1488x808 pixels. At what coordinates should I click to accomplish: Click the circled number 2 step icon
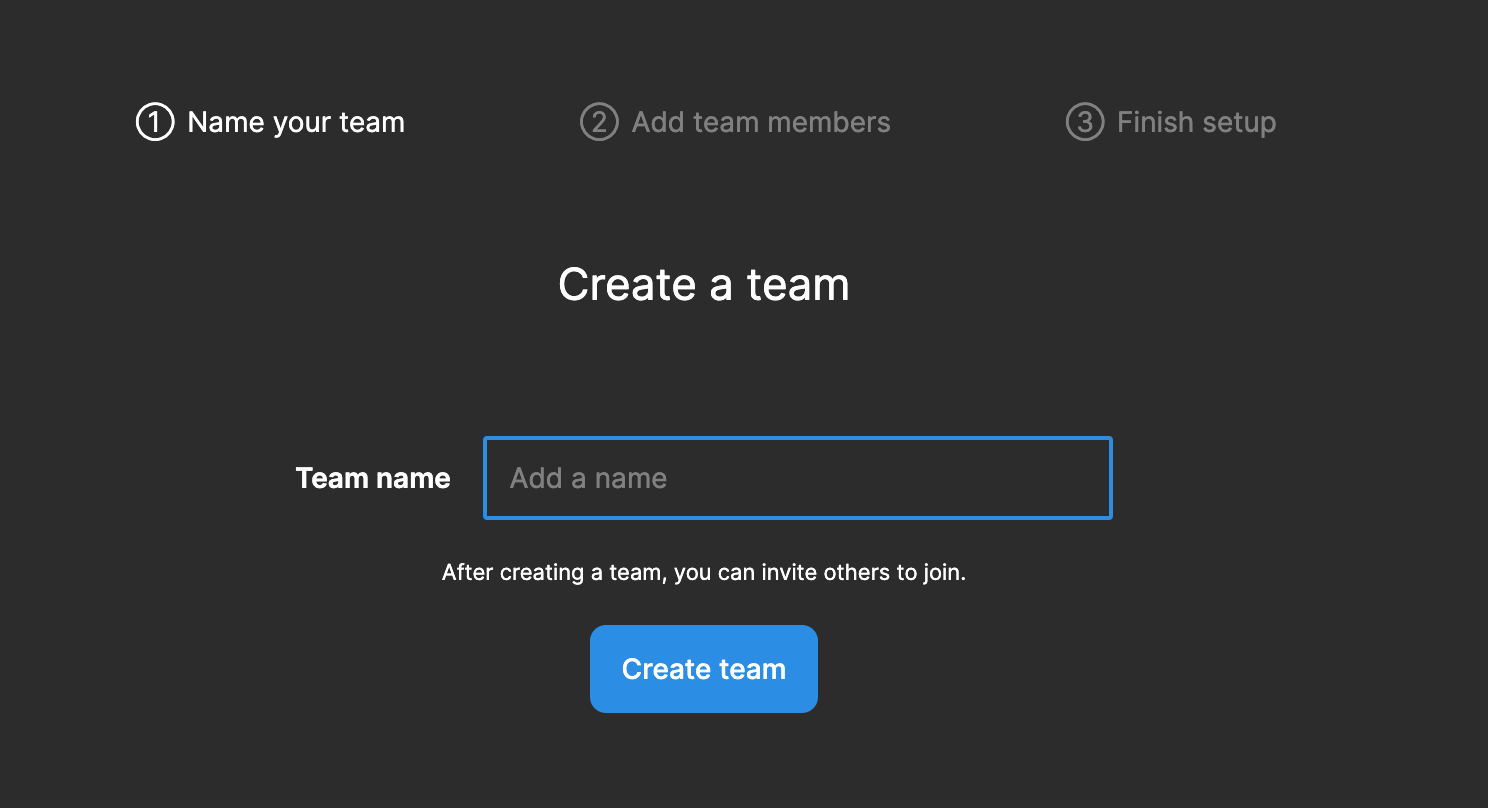pyautogui.click(x=599, y=122)
